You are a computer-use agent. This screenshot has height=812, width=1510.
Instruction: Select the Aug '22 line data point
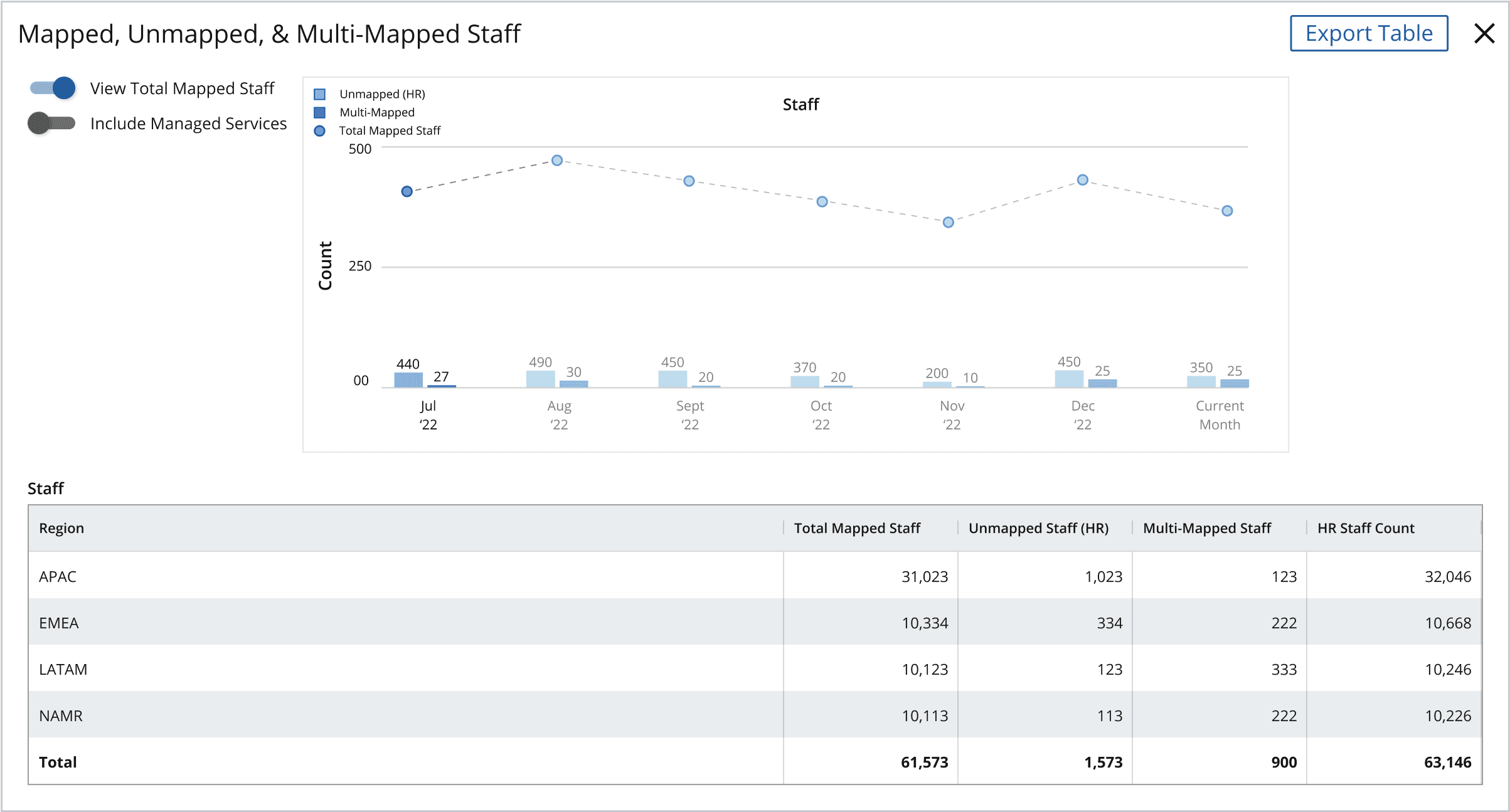point(557,161)
